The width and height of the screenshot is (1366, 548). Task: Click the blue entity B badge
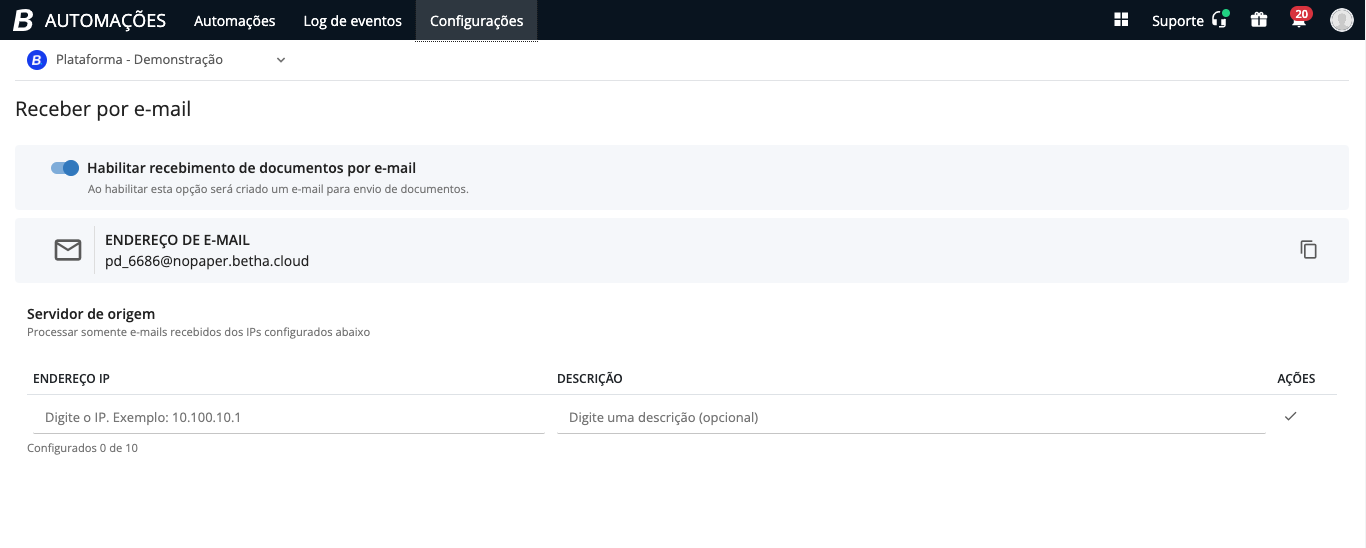point(37,60)
